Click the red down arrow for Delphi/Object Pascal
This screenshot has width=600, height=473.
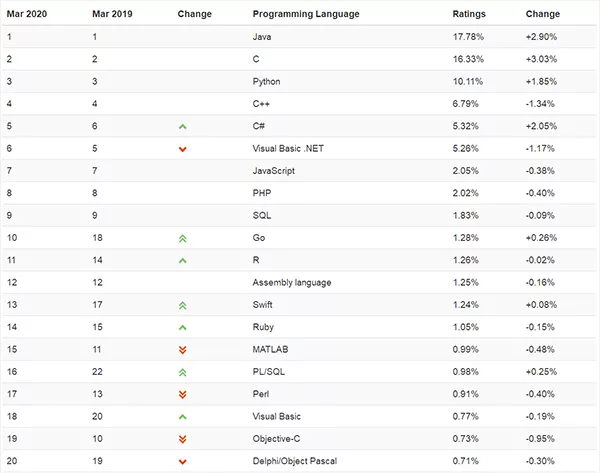[183, 461]
